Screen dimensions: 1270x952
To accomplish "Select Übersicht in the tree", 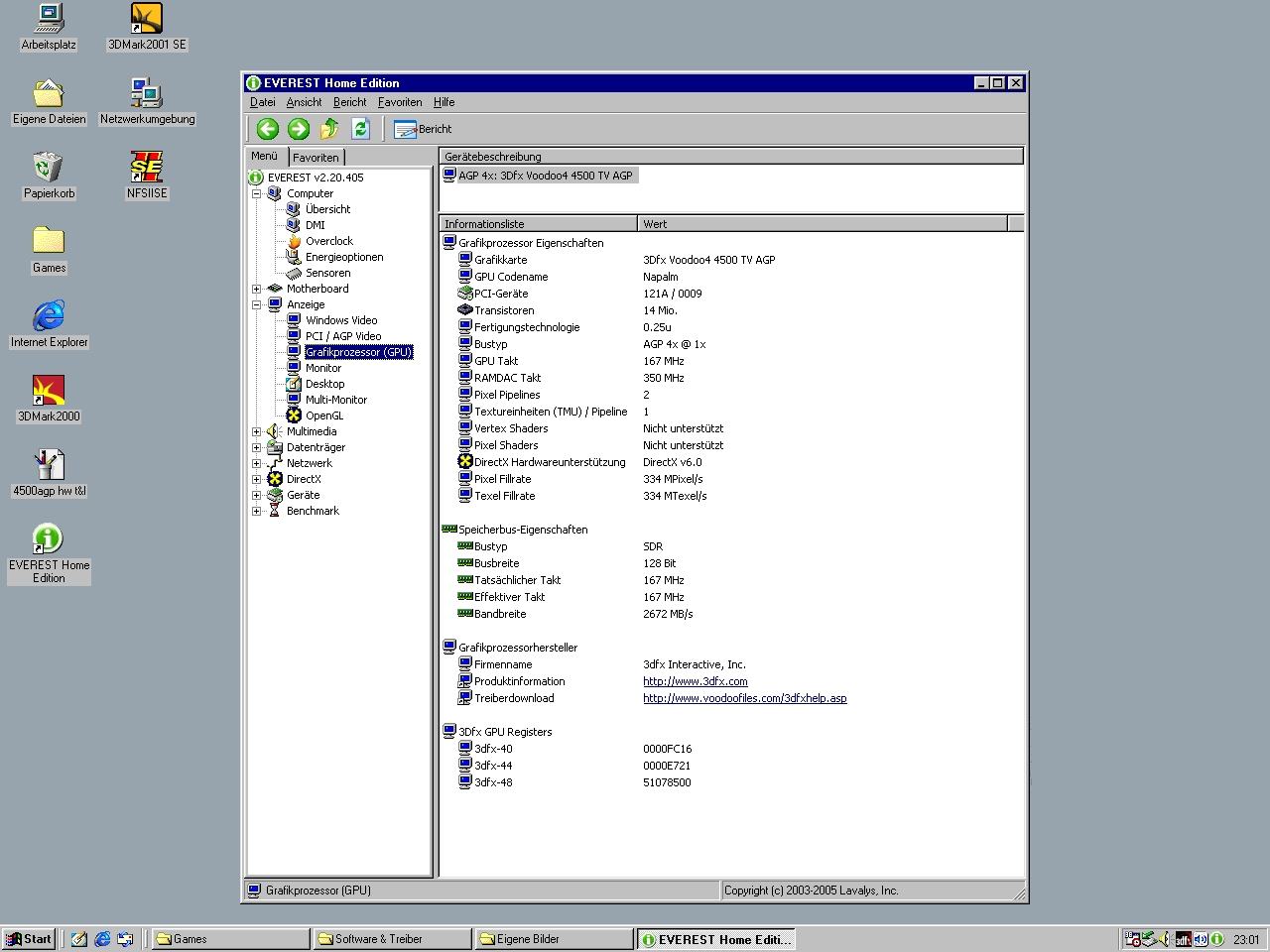I will 327,209.
